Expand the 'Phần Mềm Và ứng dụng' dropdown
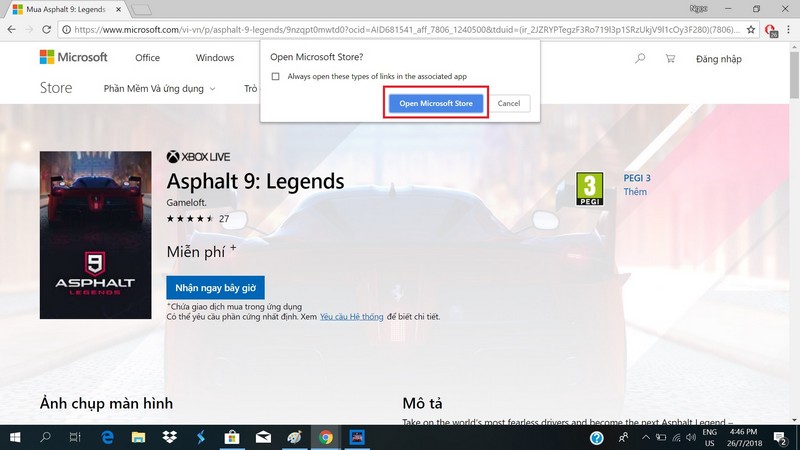Image resolution: width=800 pixels, height=450 pixels. (x=159, y=89)
